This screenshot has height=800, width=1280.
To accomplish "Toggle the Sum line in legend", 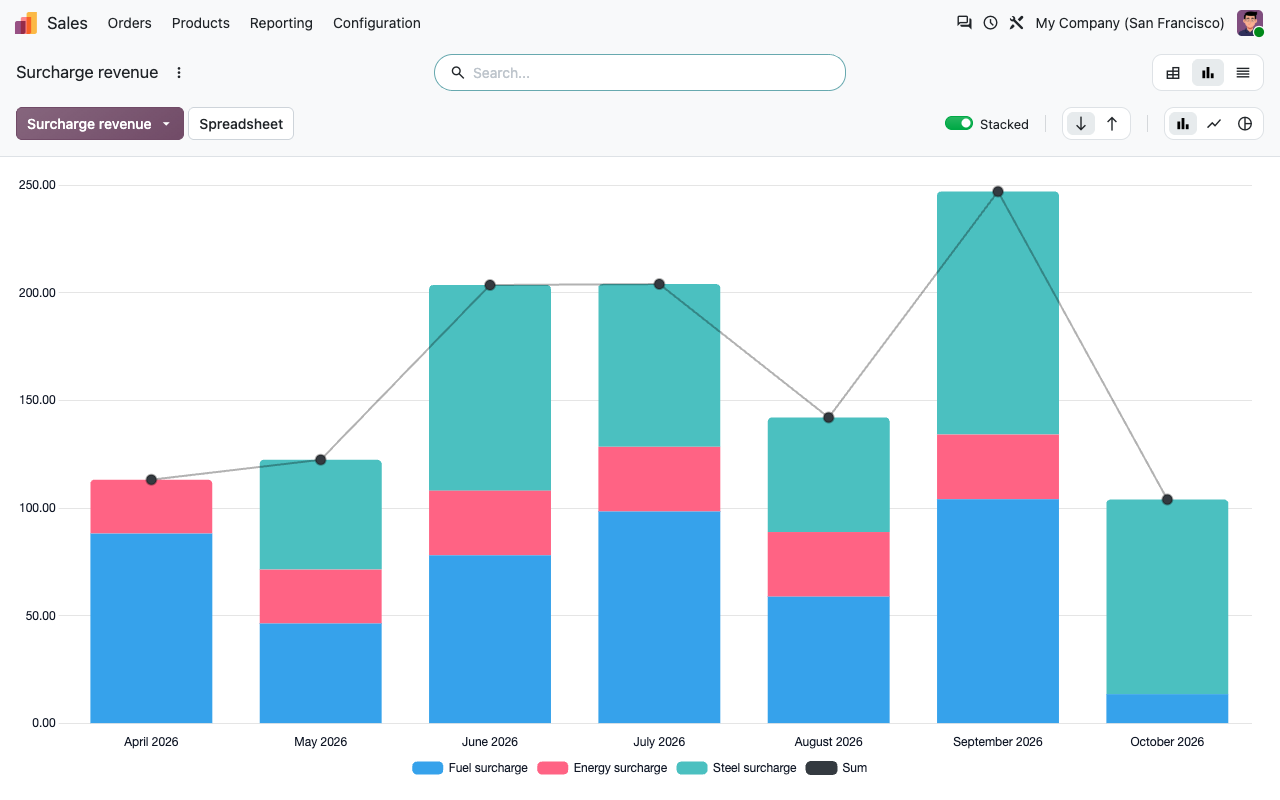I will tap(837, 768).
